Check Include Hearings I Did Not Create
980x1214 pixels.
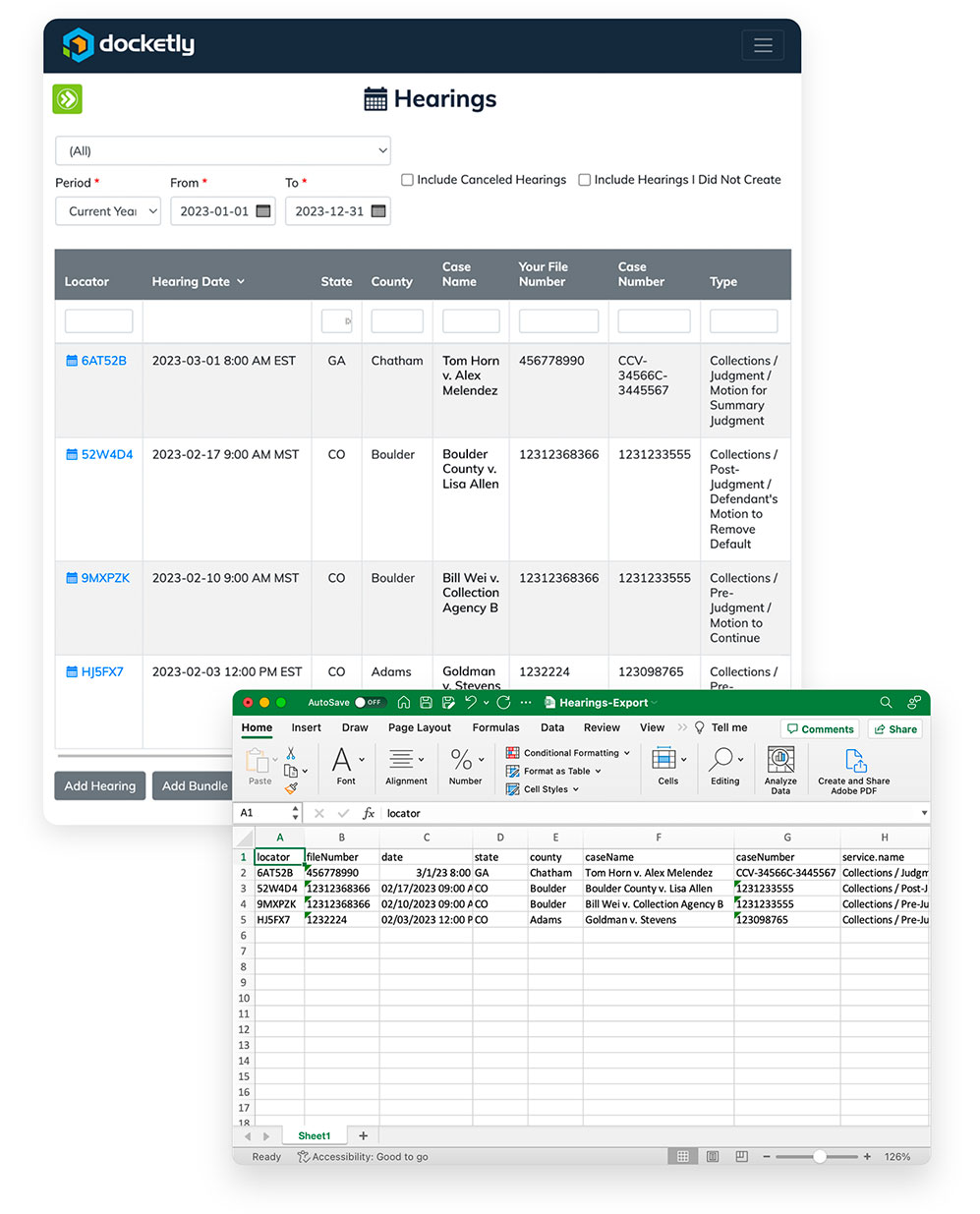click(x=585, y=180)
